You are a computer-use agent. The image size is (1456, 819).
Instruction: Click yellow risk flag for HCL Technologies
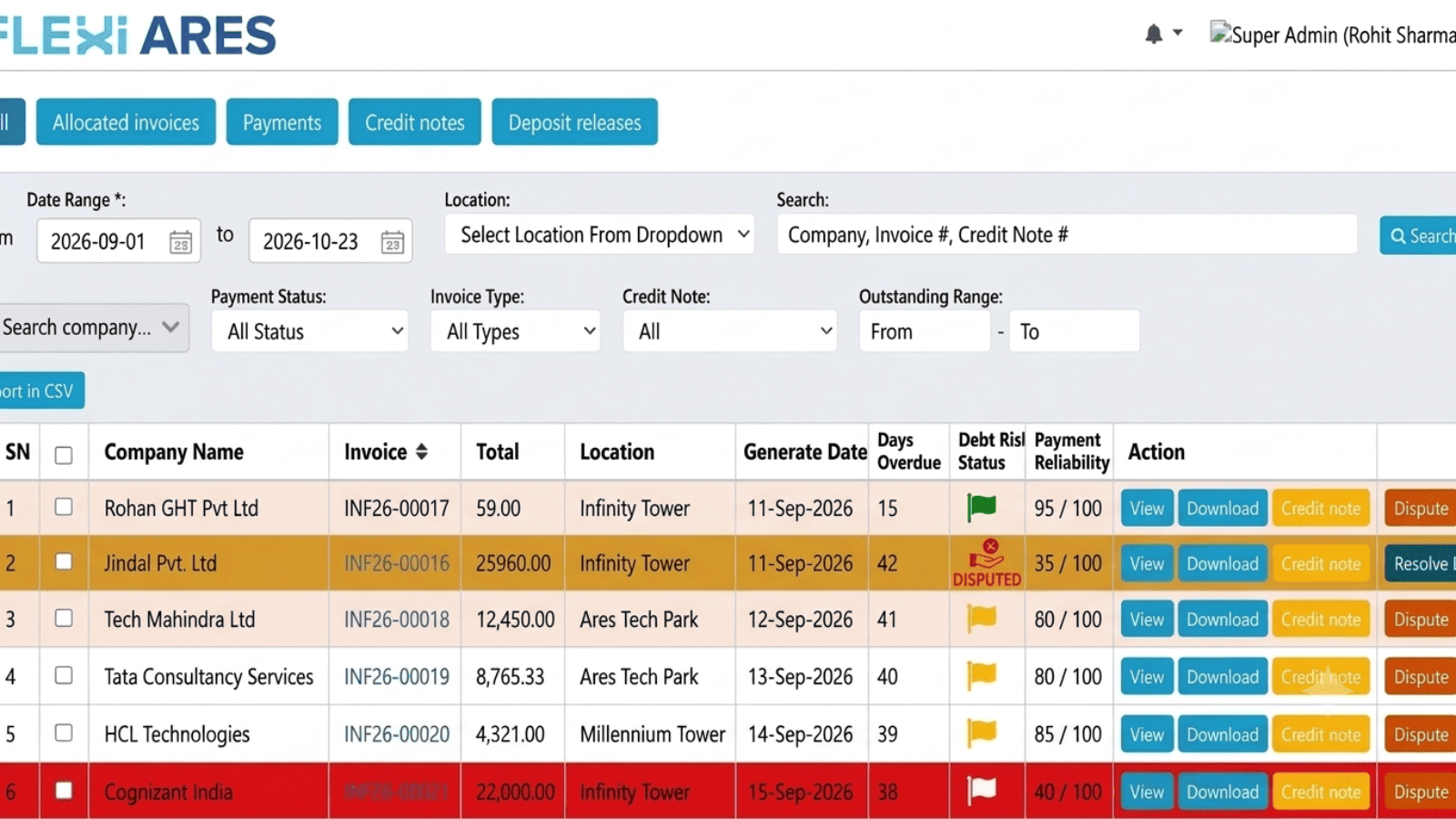(x=982, y=733)
